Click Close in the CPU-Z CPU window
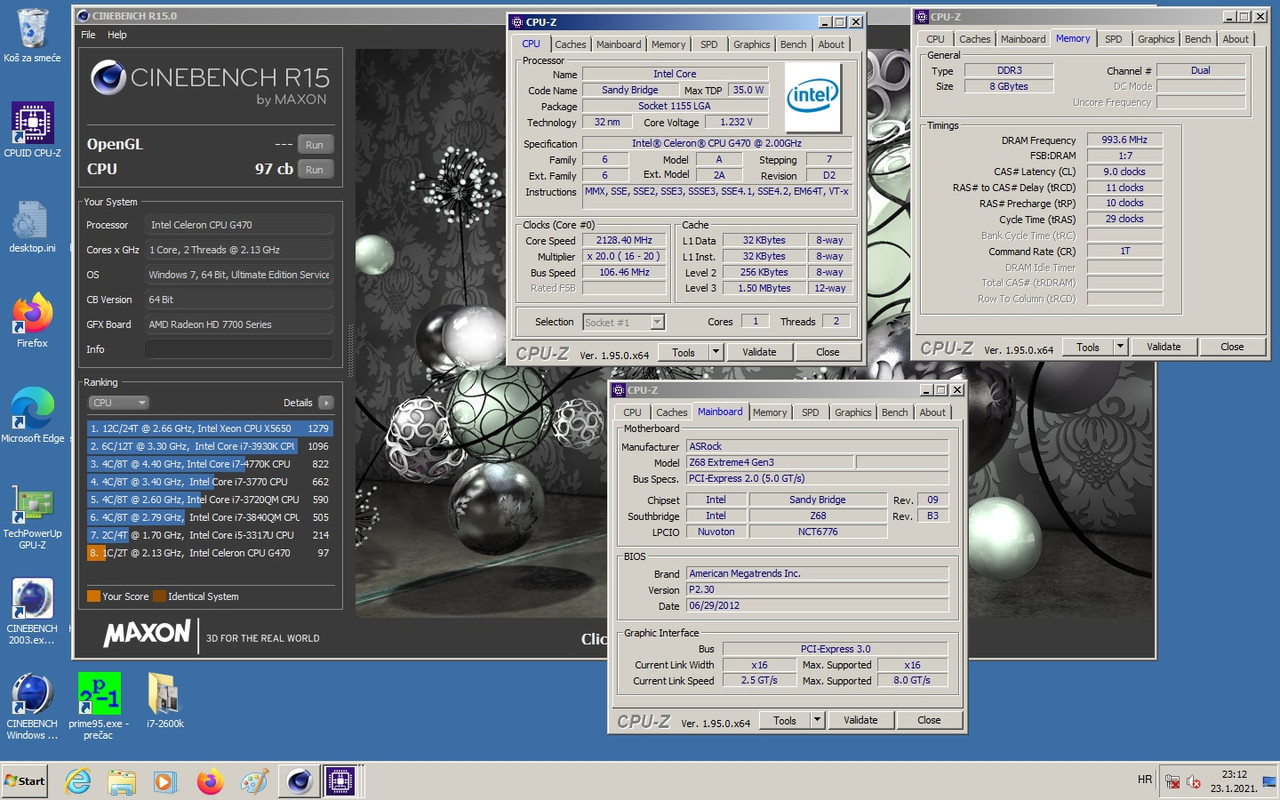The image size is (1280, 800). (827, 352)
